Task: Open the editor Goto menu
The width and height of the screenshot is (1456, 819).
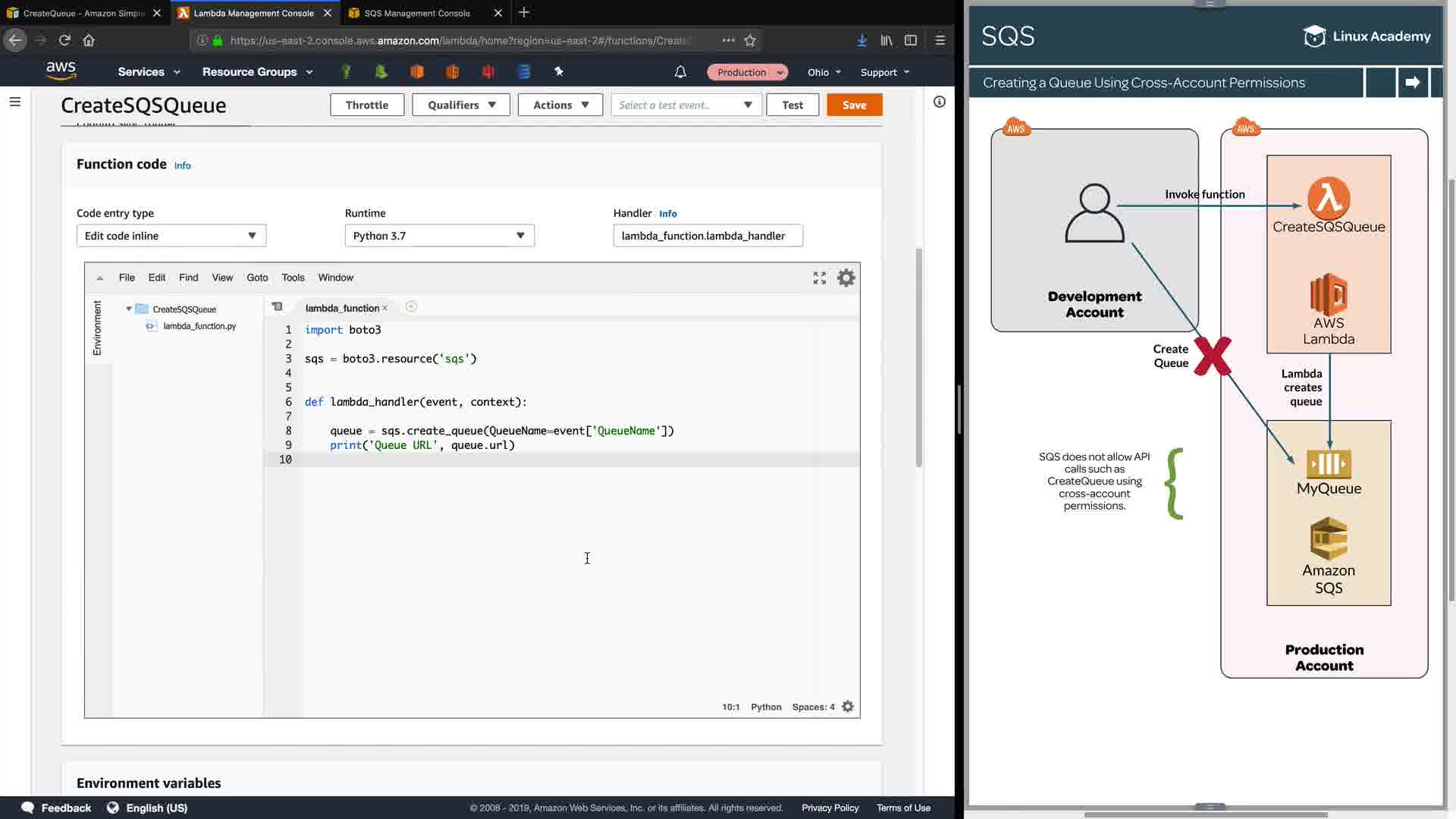Action: [x=257, y=278]
